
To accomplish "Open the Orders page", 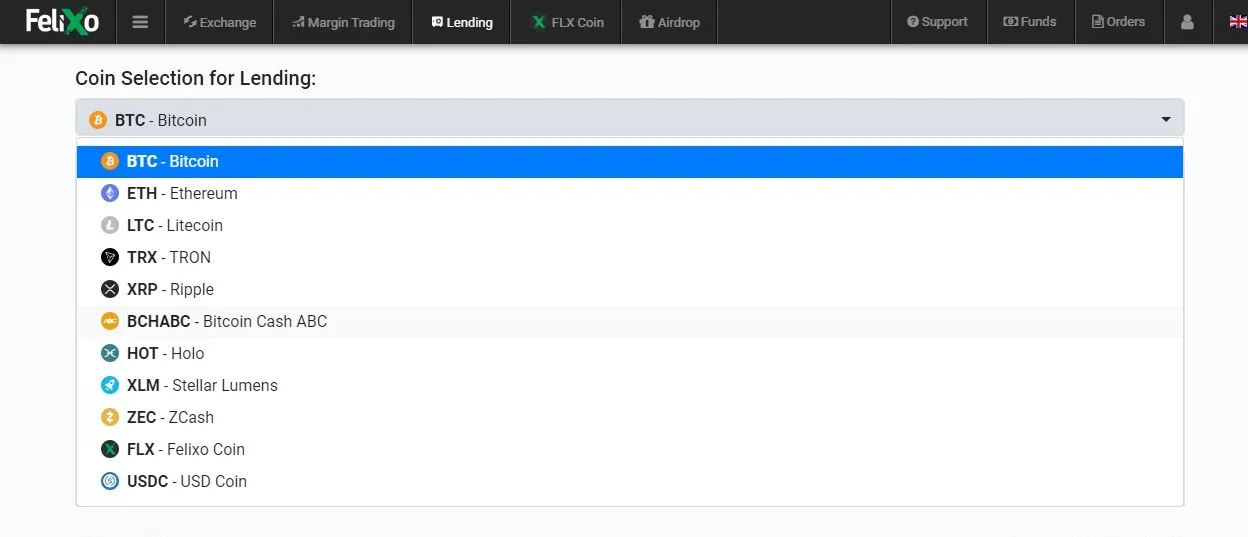I will tap(1119, 22).
